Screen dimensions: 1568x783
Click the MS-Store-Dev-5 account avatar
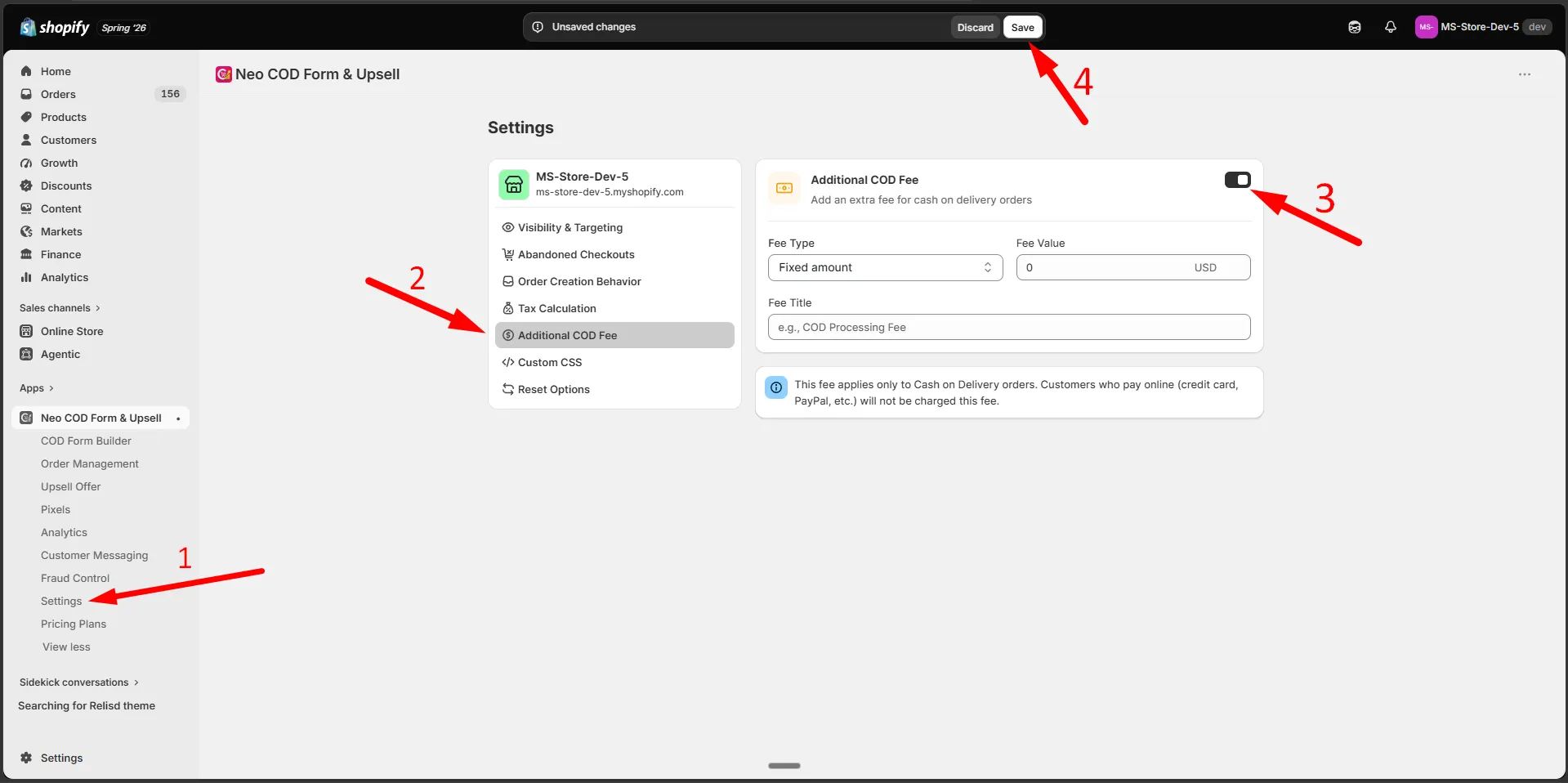1426,27
